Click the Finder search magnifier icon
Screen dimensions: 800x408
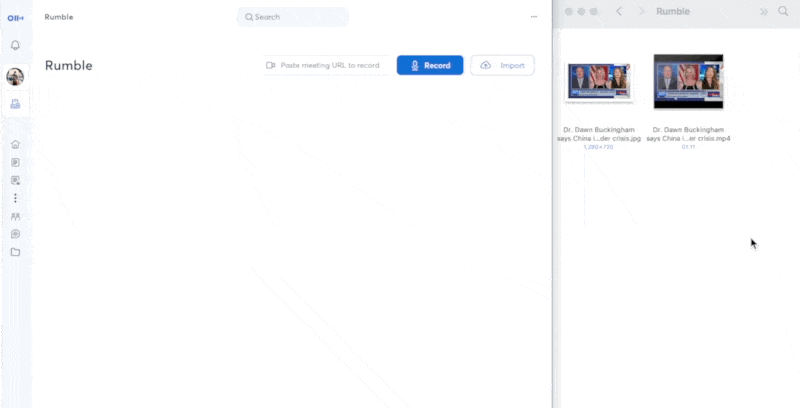[783, 11]
